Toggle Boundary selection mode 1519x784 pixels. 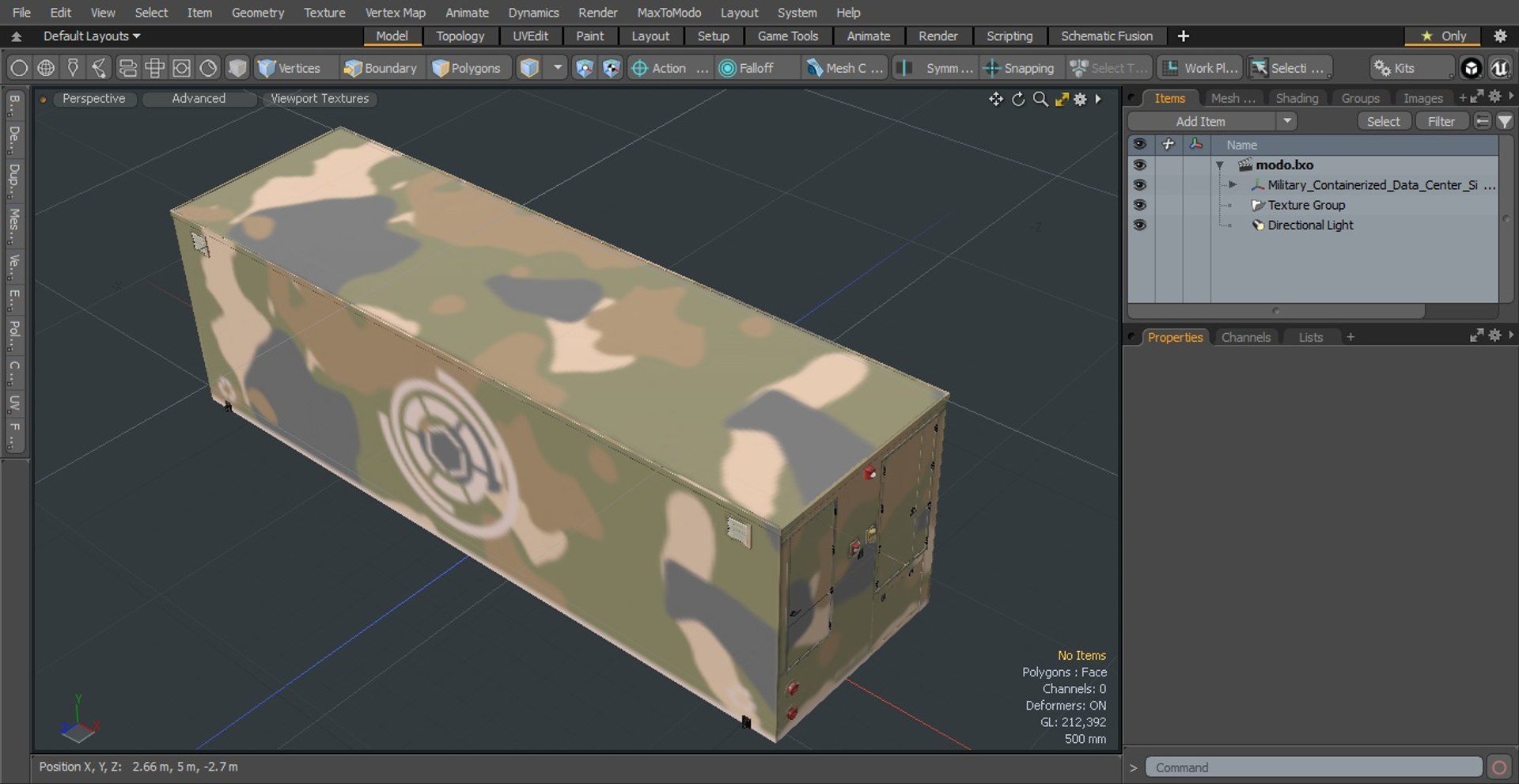(x=380, y=68)
